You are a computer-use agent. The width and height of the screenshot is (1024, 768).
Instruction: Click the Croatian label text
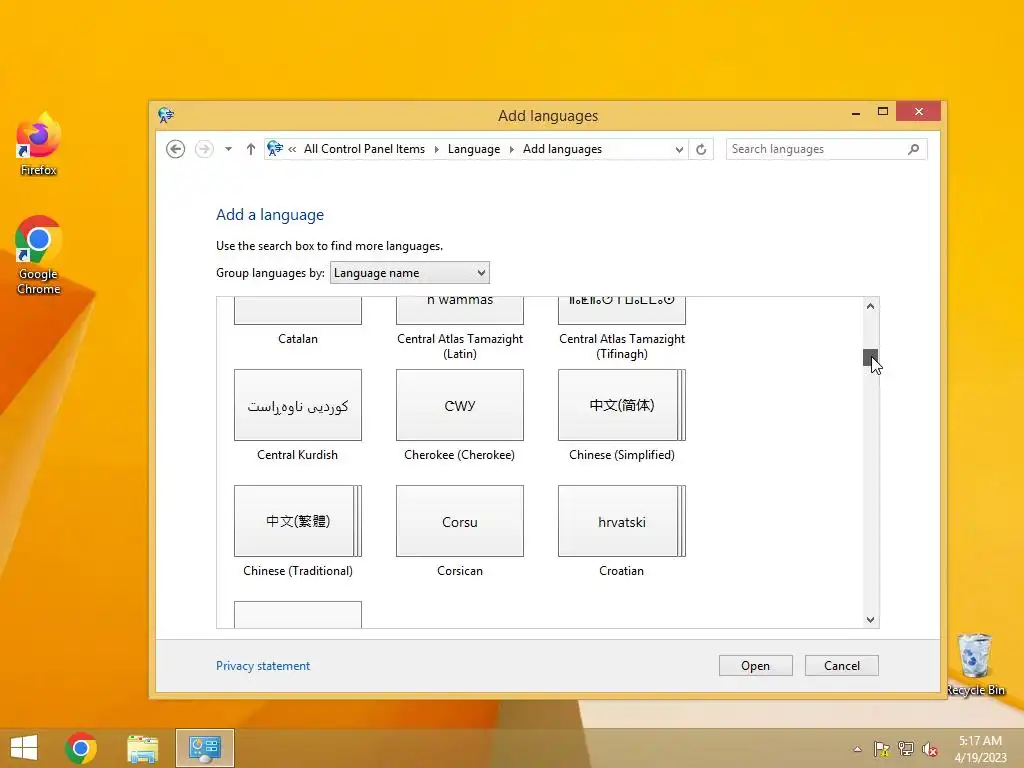622,571
